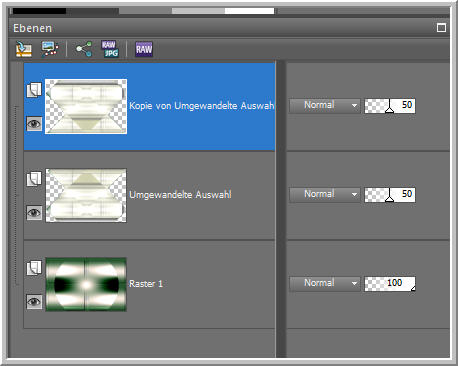Image resolution: width=458 pixels, height=366 pixels.
Task: Open blend mode dropdown for Raster 1
Action: pyautogui.click(x=324, y=283)
